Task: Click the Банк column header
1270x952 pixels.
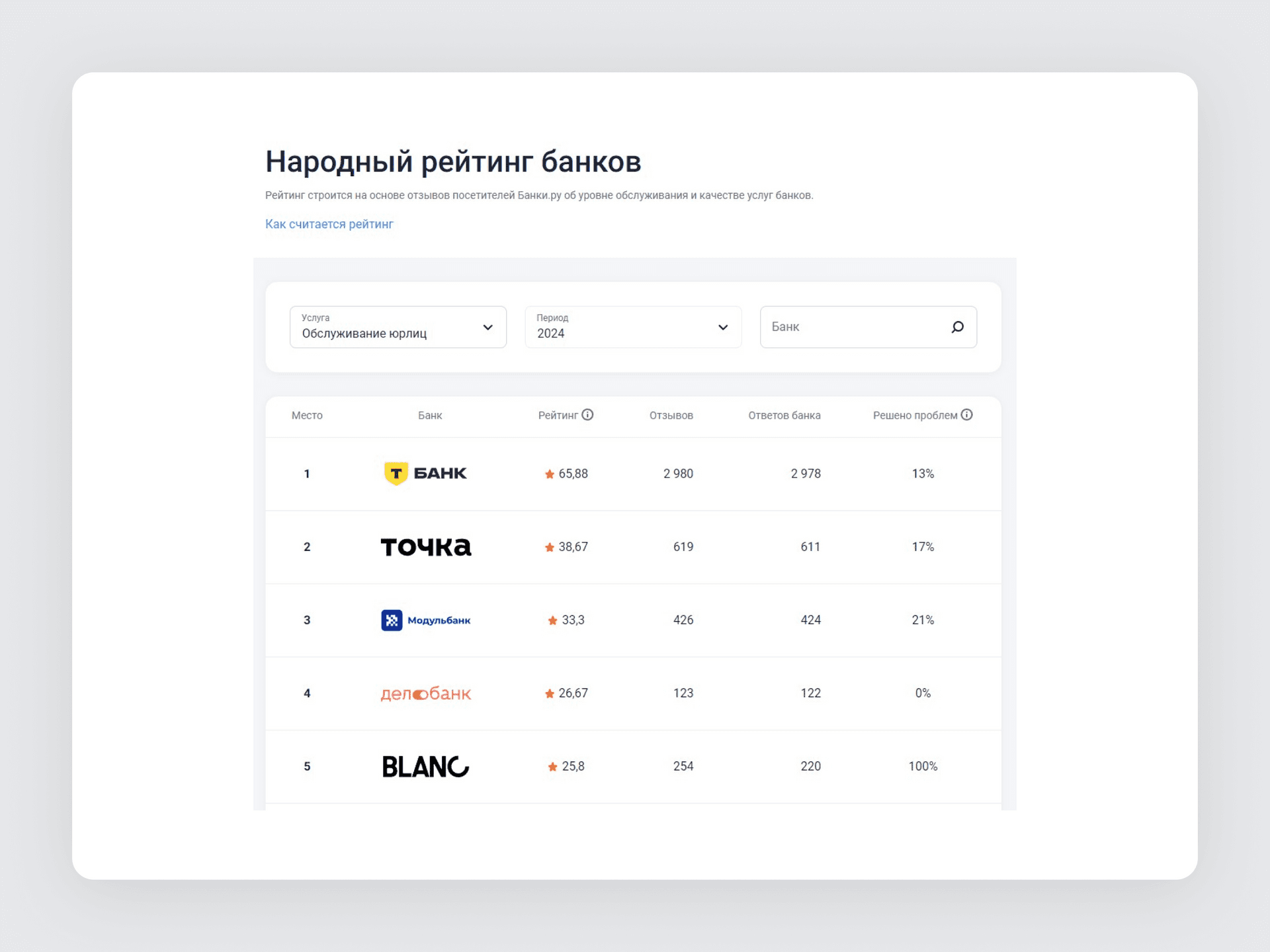Action: coord(430,415)
